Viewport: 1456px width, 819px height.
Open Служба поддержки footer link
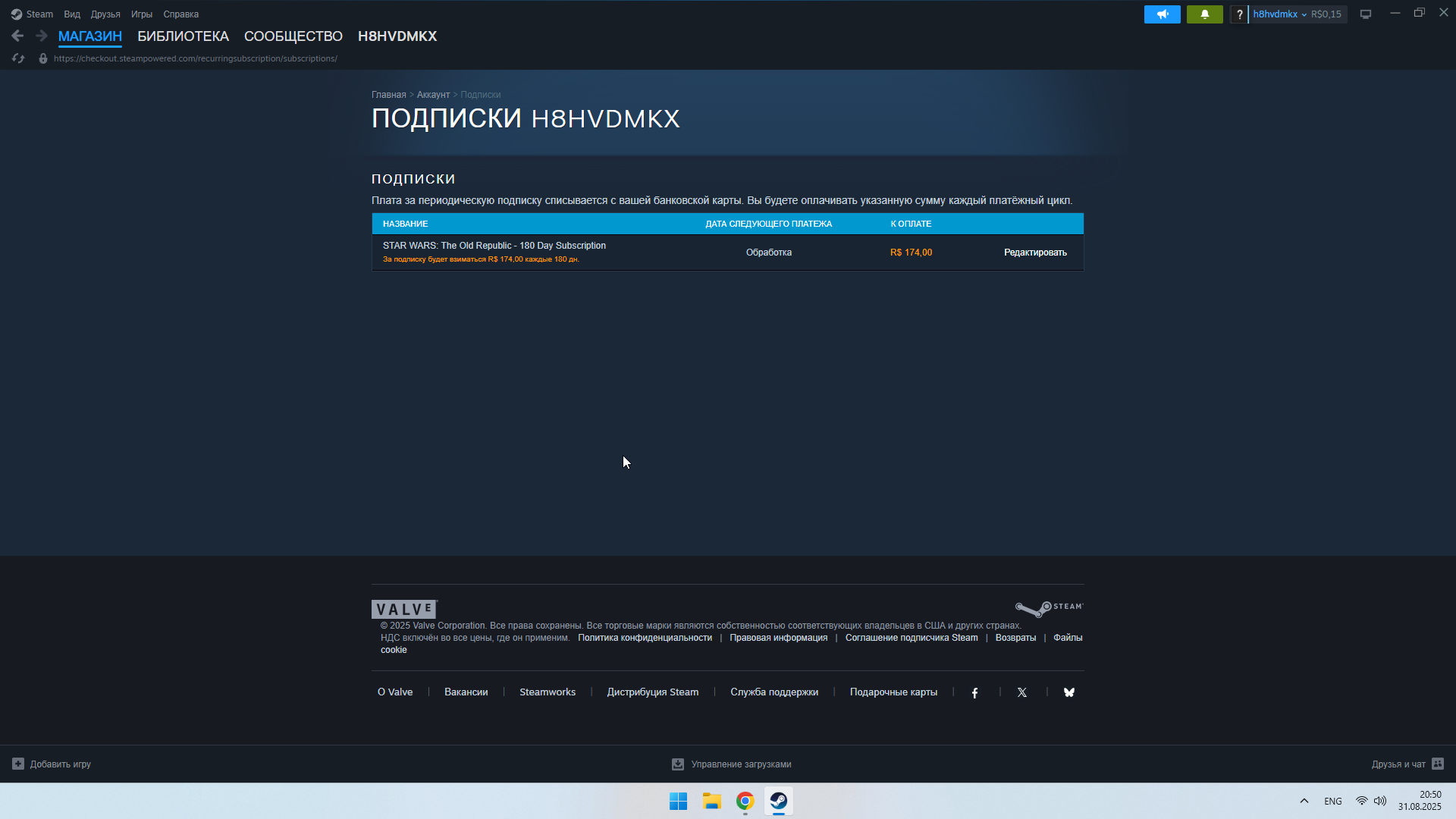click(774, 692)
